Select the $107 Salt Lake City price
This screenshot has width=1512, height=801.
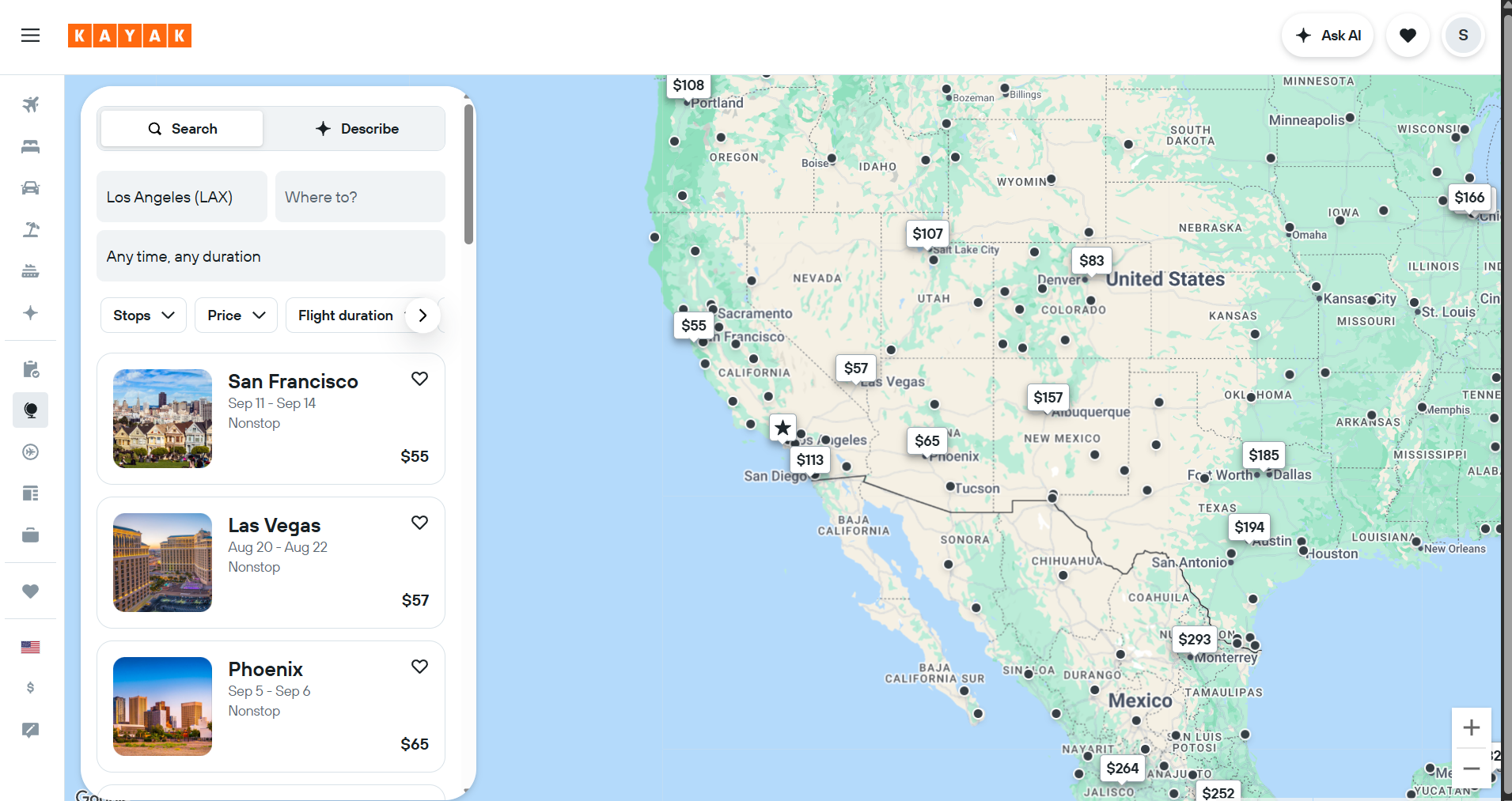click(927, 234)
